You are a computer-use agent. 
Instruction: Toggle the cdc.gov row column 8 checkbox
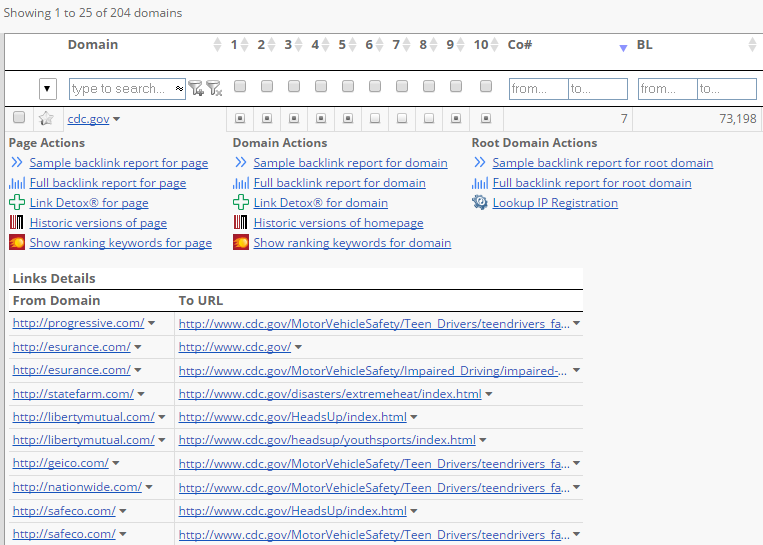tap(429, 118)
